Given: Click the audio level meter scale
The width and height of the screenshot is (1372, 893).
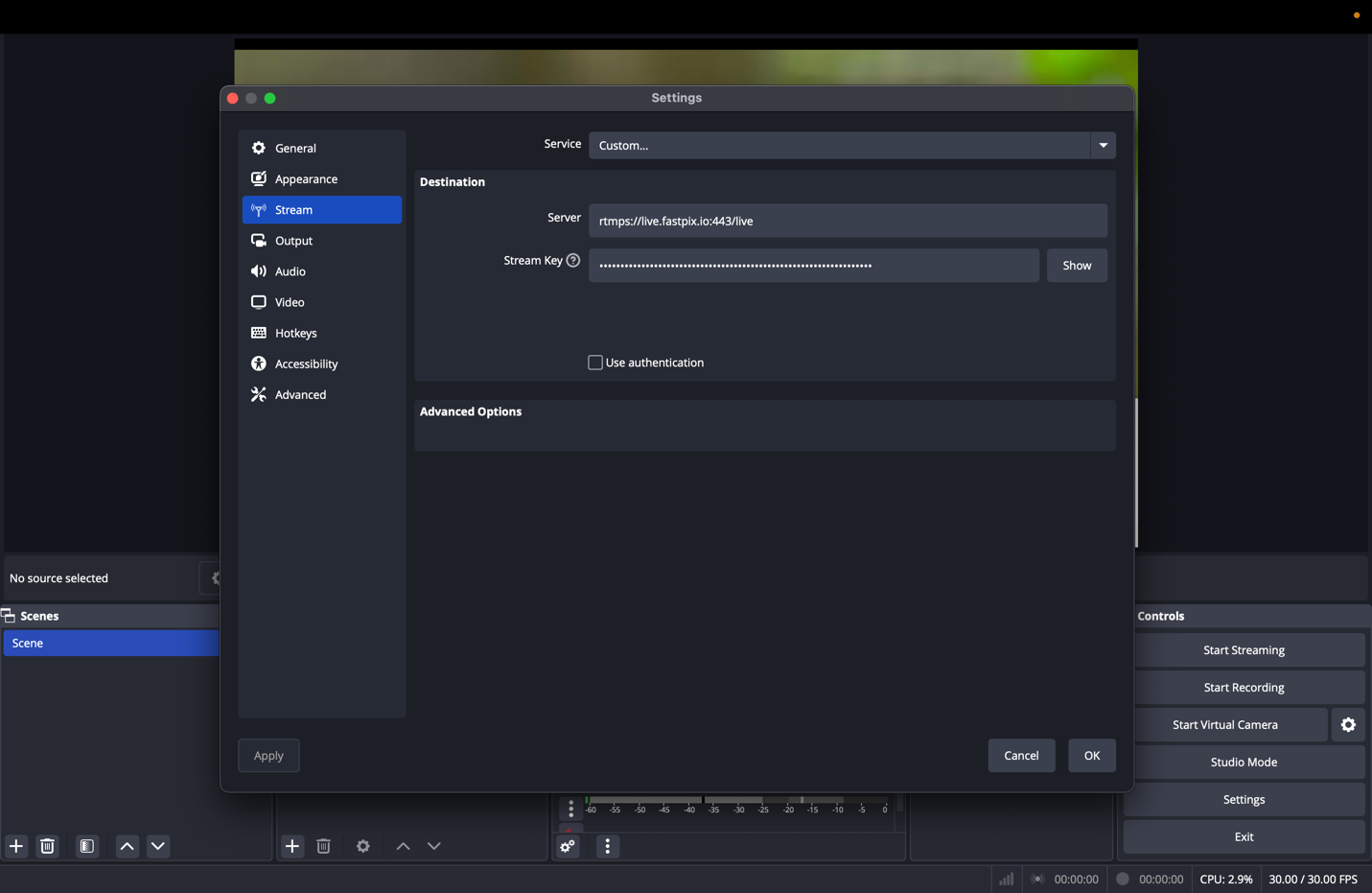Looking at the screenshot, I should click(736, 806).
